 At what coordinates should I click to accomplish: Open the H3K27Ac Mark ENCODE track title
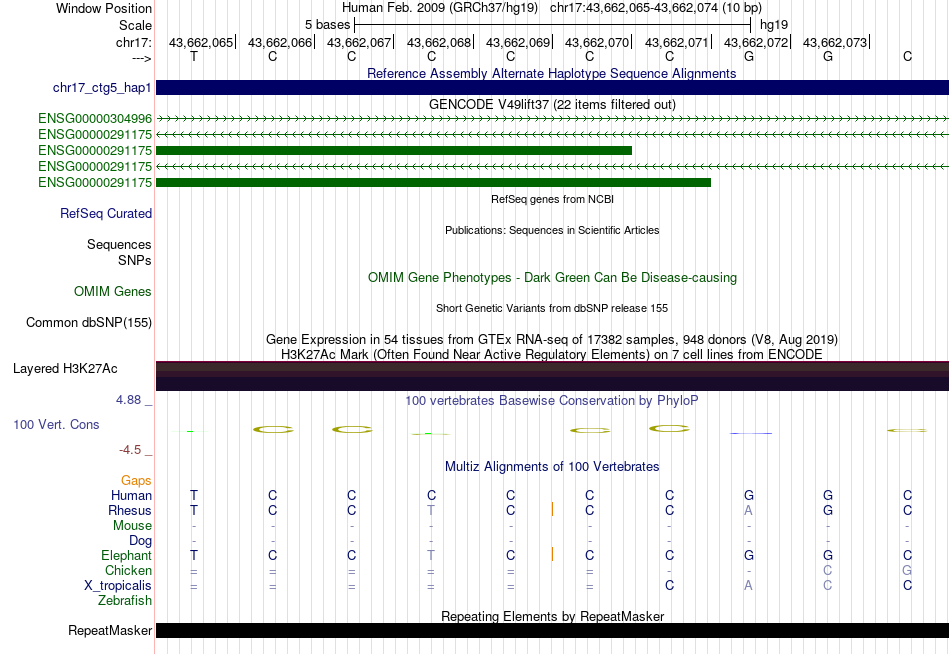(x=552, y=355)
